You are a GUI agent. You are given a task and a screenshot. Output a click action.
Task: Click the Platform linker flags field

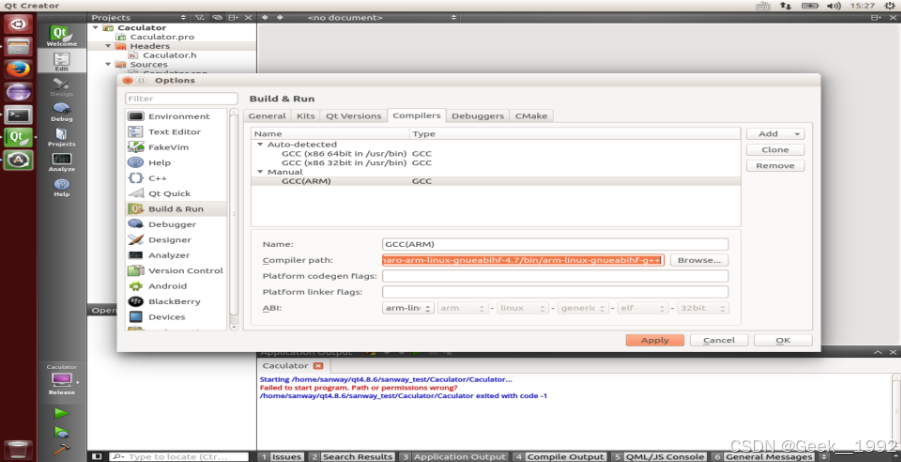[555, 292]
